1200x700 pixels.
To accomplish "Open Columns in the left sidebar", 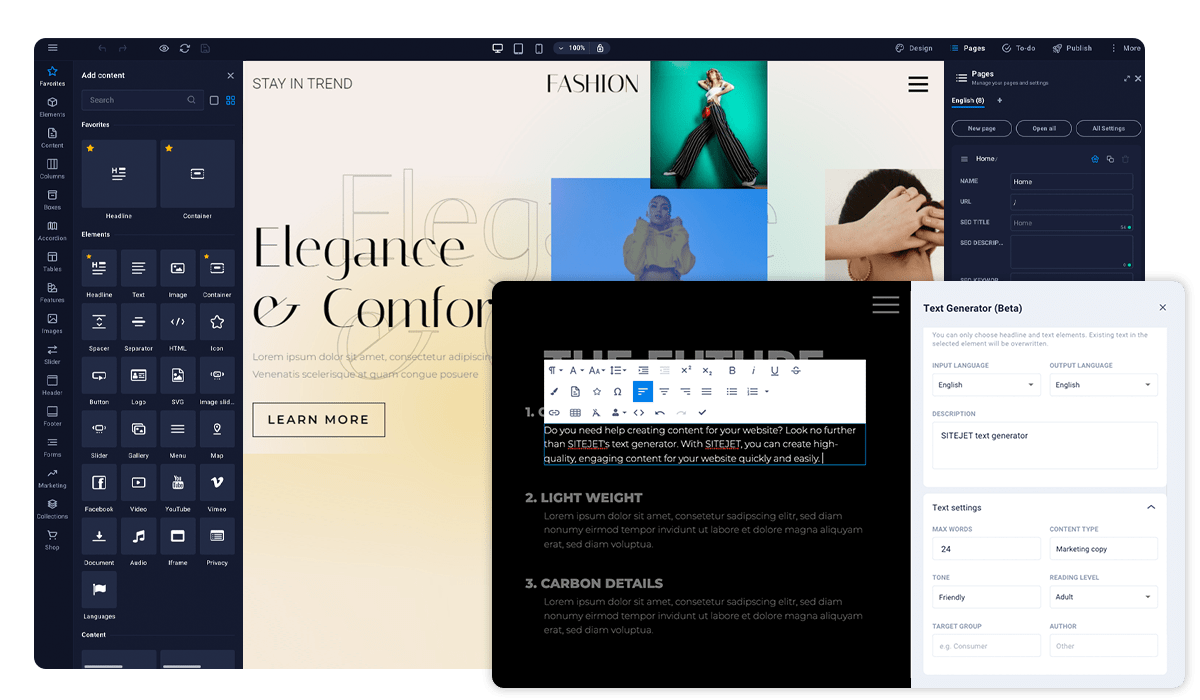I will coord(52,169).
